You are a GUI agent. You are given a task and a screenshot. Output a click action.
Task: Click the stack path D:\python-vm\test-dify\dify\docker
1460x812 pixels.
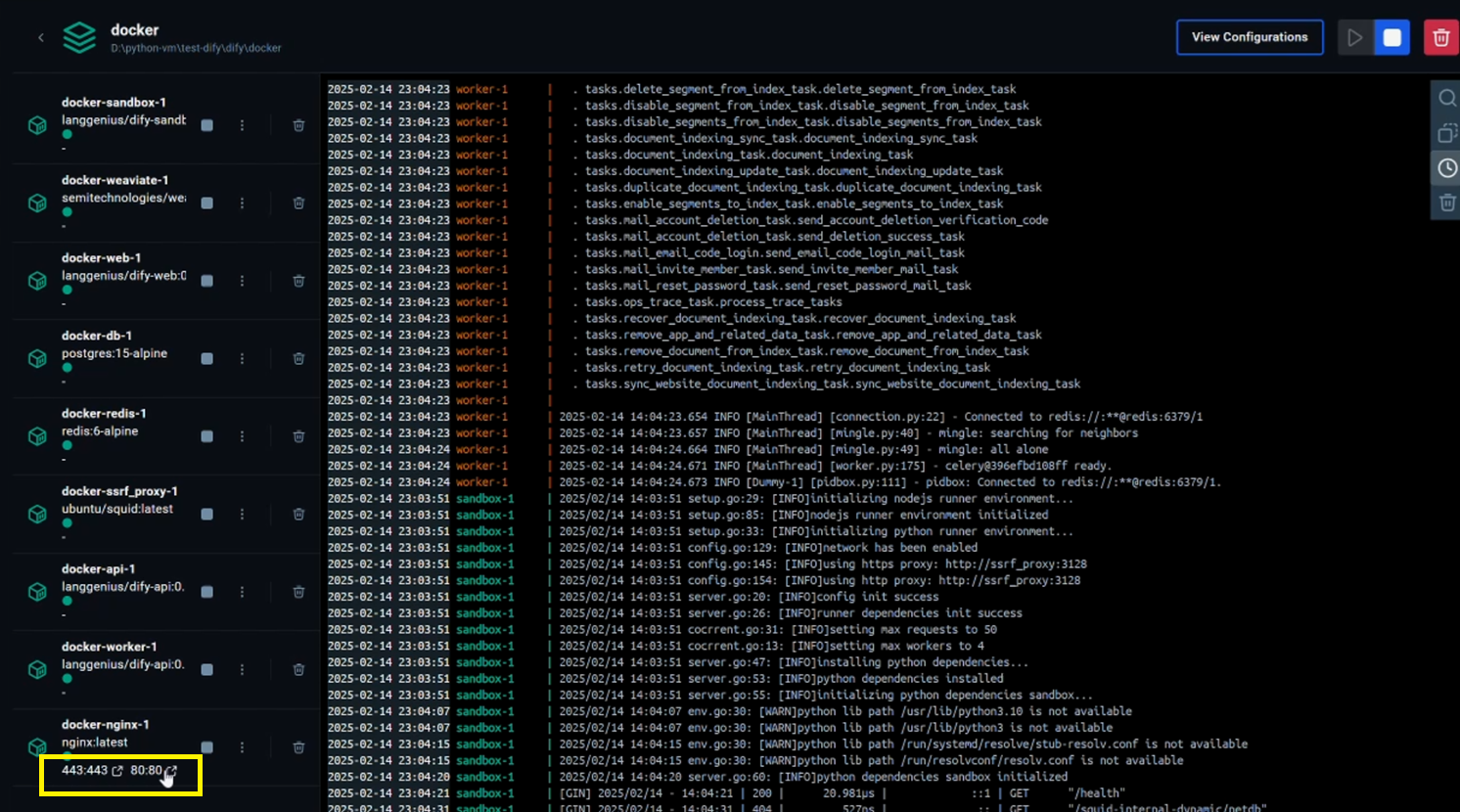tap(196, 48)
